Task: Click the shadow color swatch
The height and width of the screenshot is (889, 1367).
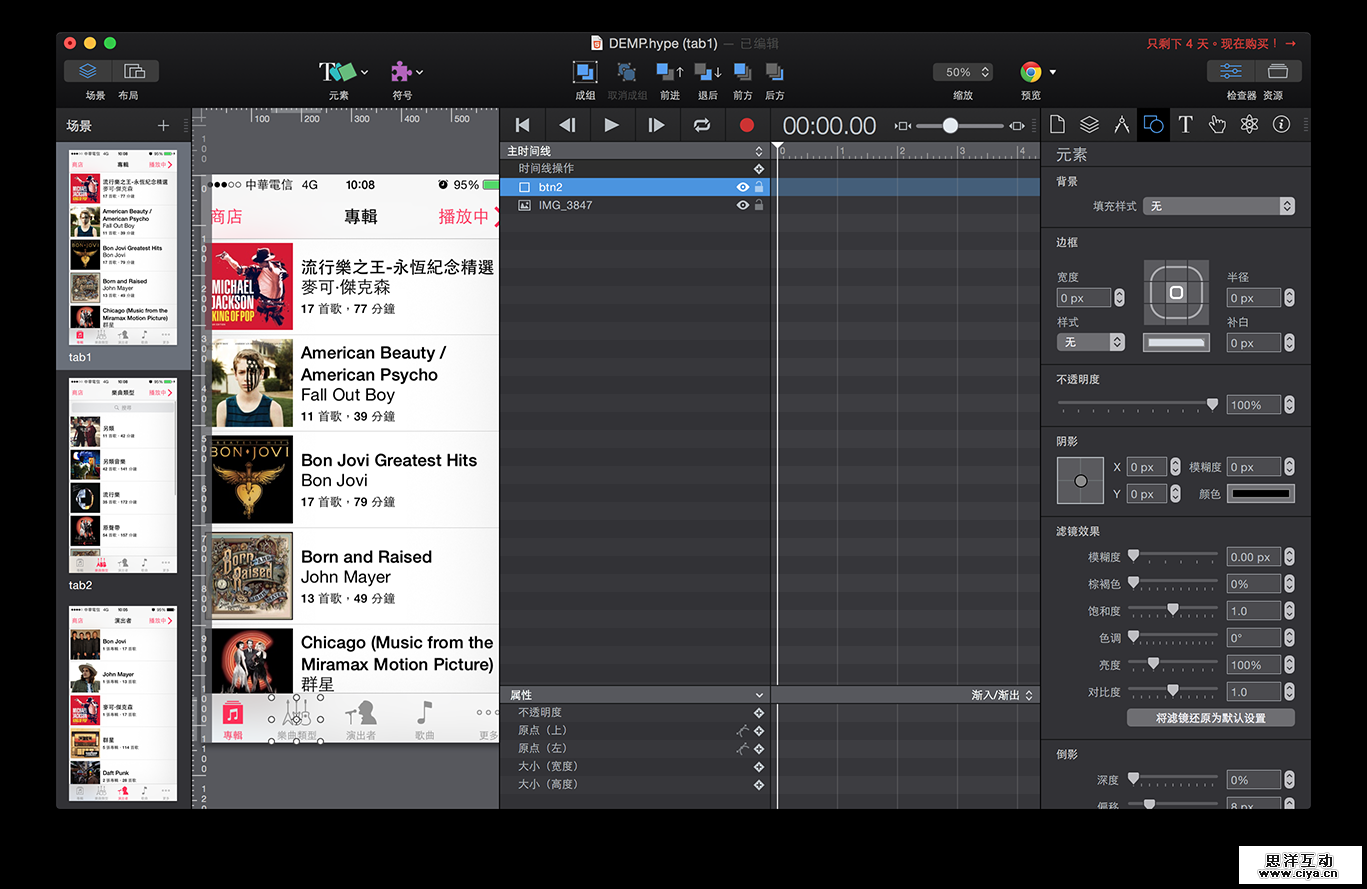Action: tap(1261, 494)
